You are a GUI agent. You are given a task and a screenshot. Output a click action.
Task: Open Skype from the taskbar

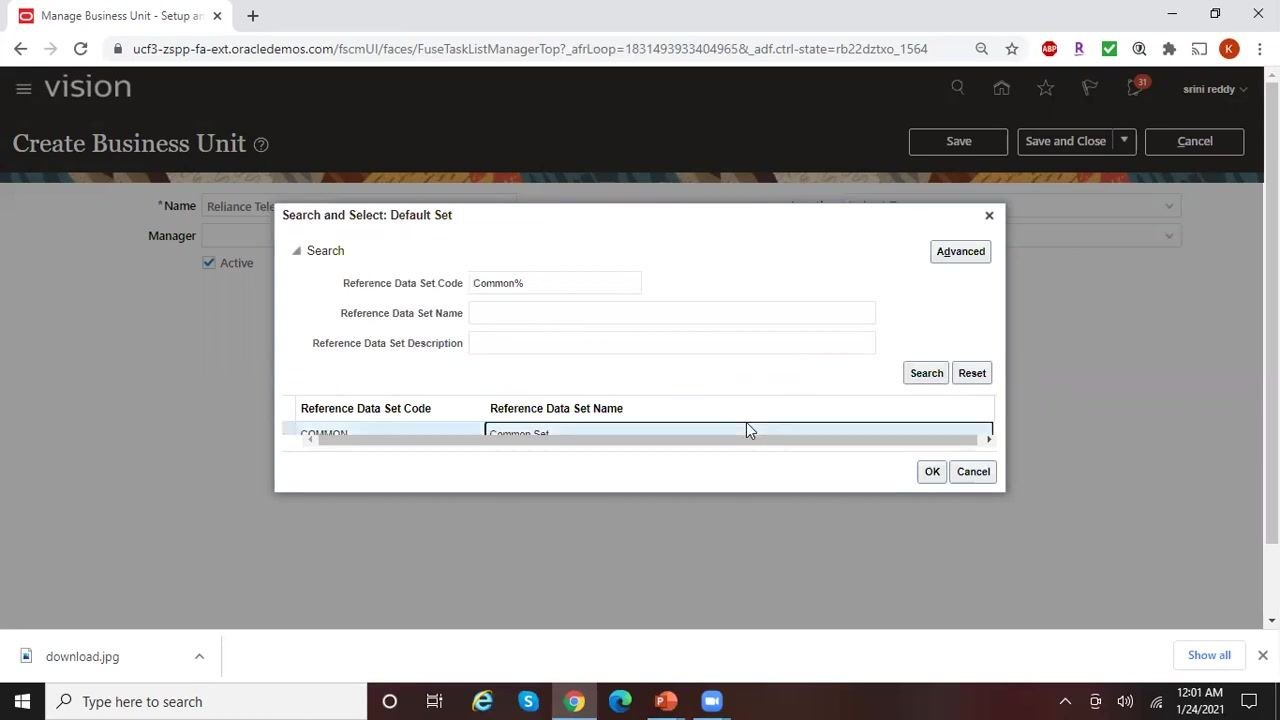(528, 701)
